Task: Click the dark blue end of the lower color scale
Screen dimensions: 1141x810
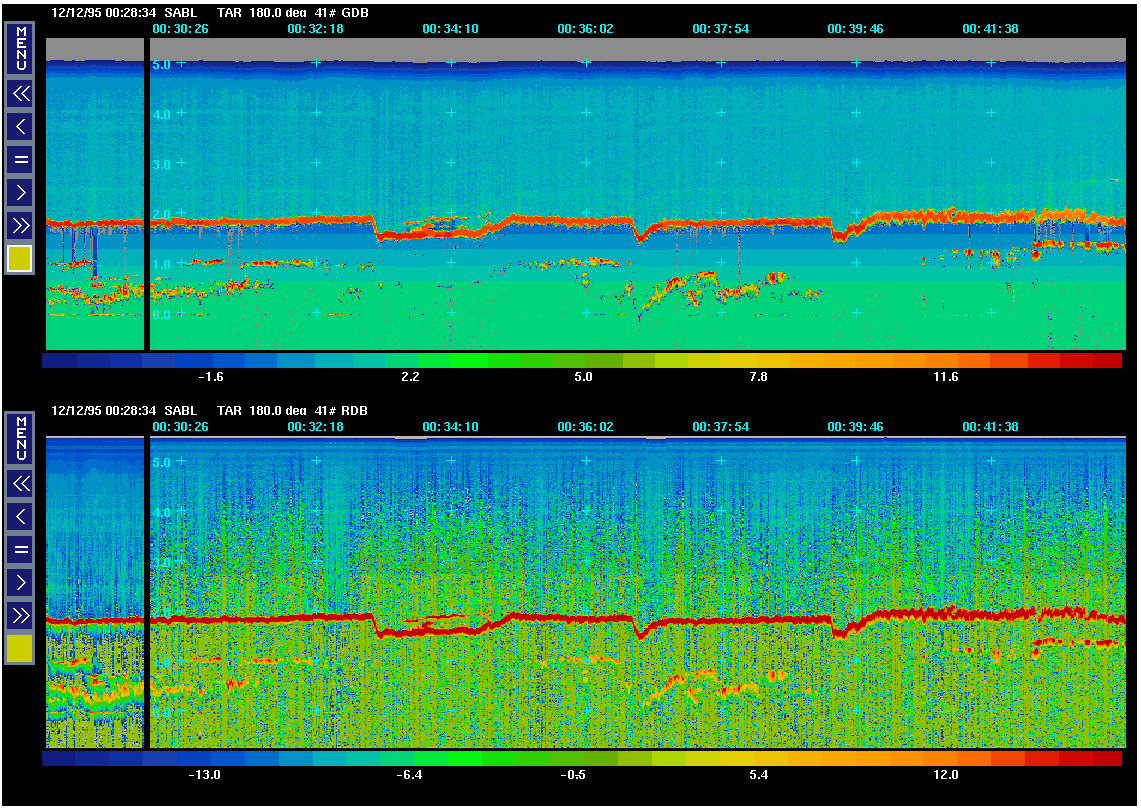Action: [x=58, y=759]
